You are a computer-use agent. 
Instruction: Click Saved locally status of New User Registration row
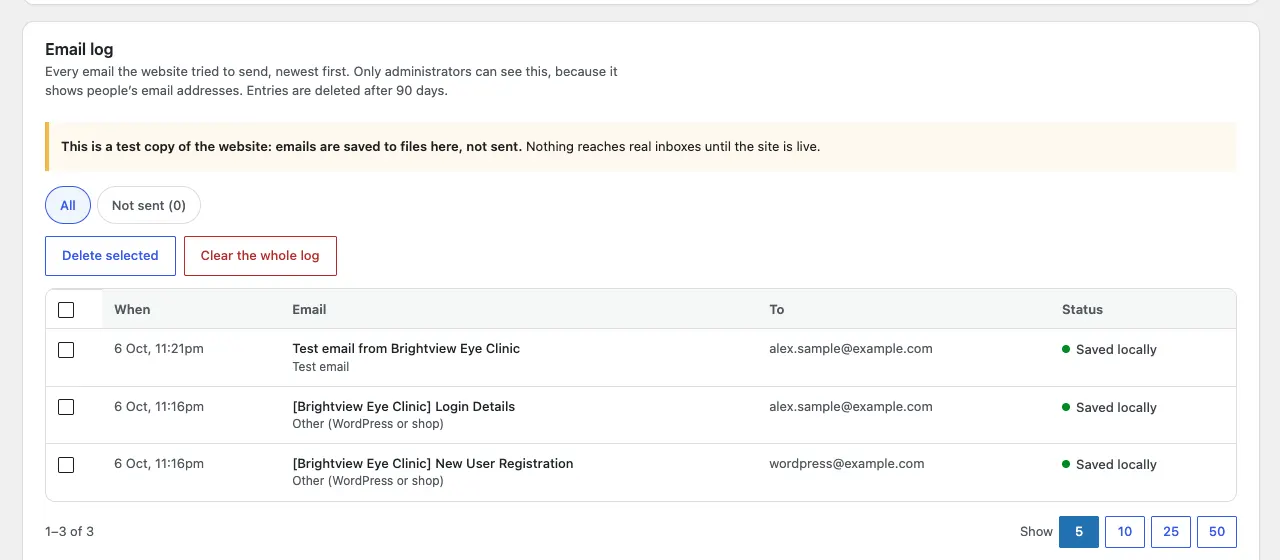(x=1109, y=465)
